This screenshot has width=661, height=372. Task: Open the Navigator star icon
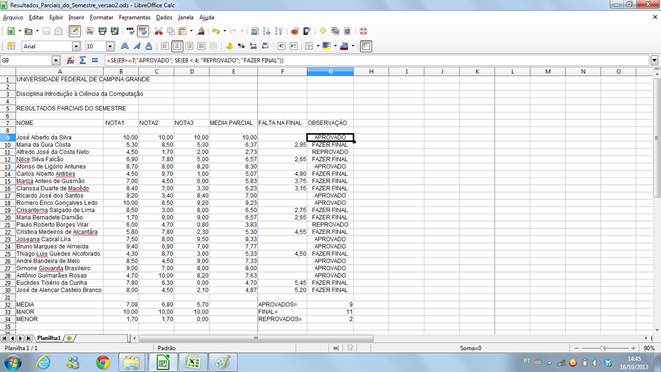coord(323,31)
